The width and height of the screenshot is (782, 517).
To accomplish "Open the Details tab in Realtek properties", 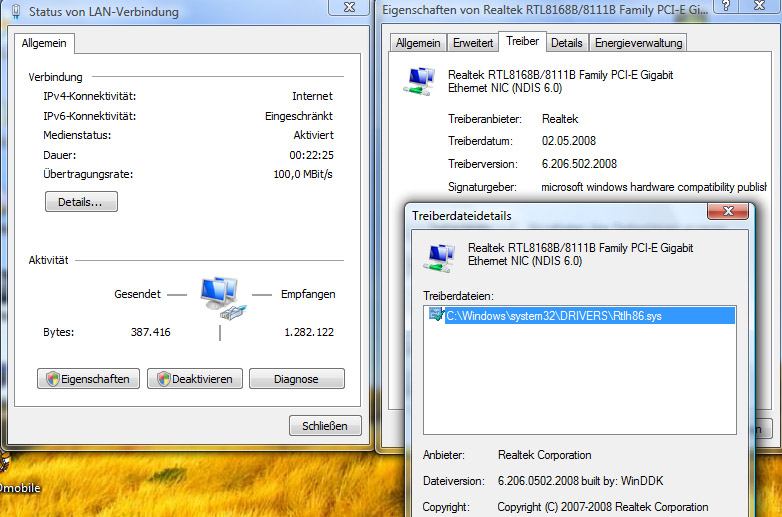I will 567,43.
